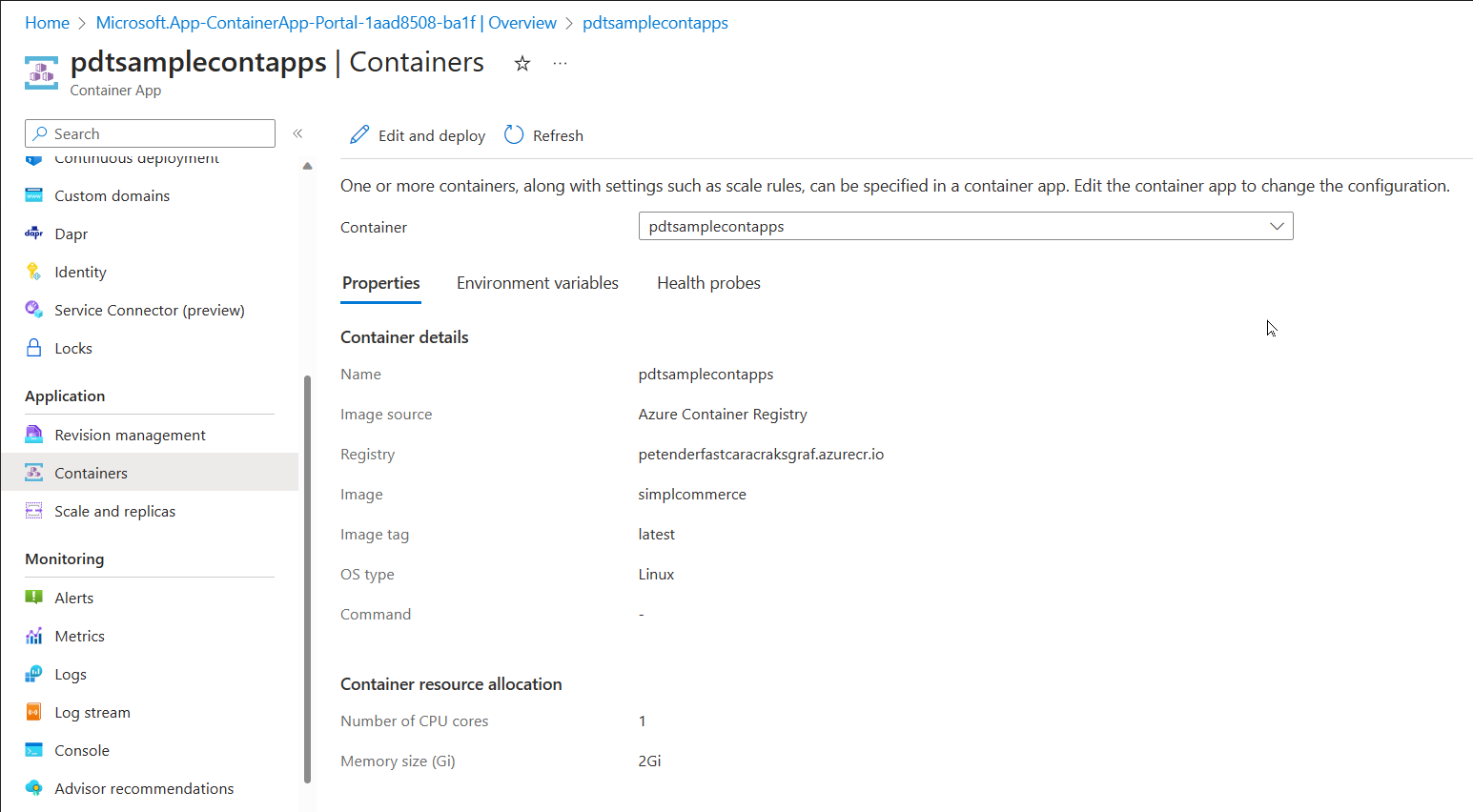Click the Revision management icon

(x=33, y=434)
